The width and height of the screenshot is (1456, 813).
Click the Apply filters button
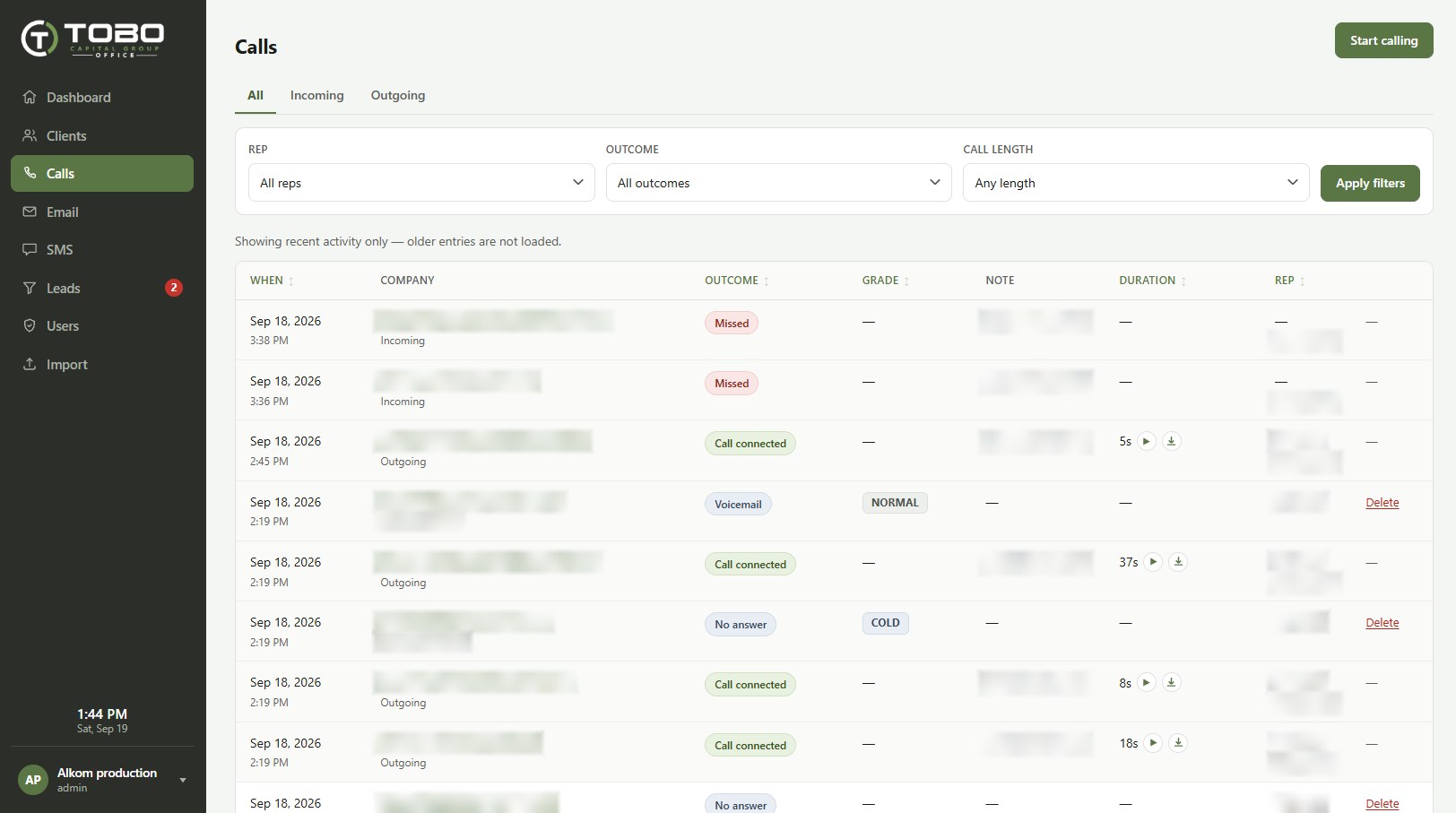(1370, 183)
